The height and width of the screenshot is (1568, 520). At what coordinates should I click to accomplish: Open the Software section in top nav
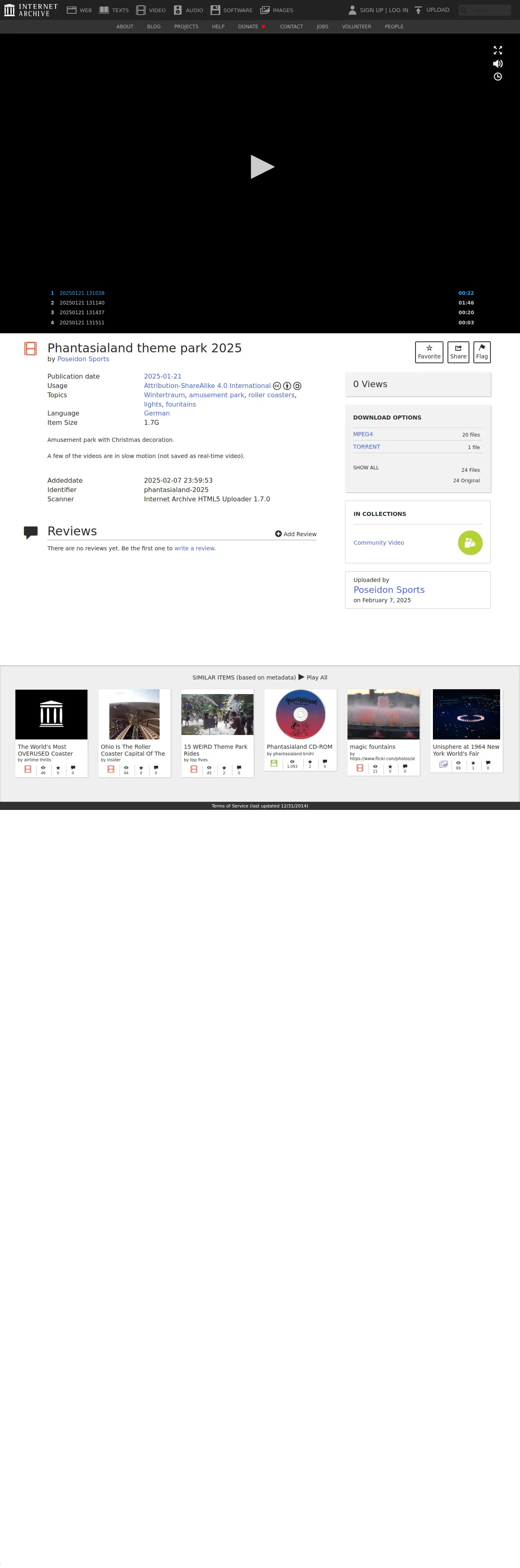pos(231,10)
